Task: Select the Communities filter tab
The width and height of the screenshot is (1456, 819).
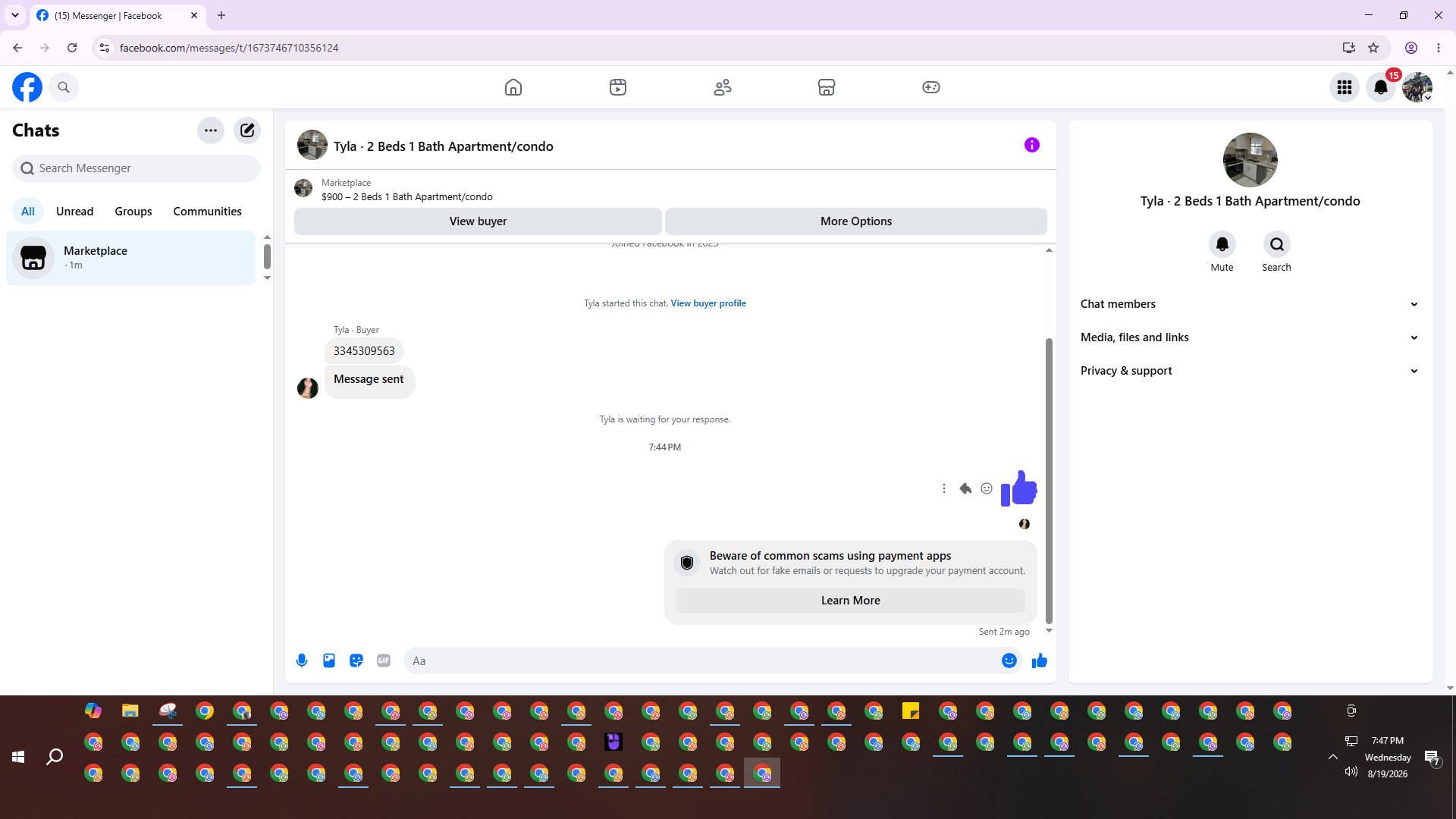Action: (208, 212)
